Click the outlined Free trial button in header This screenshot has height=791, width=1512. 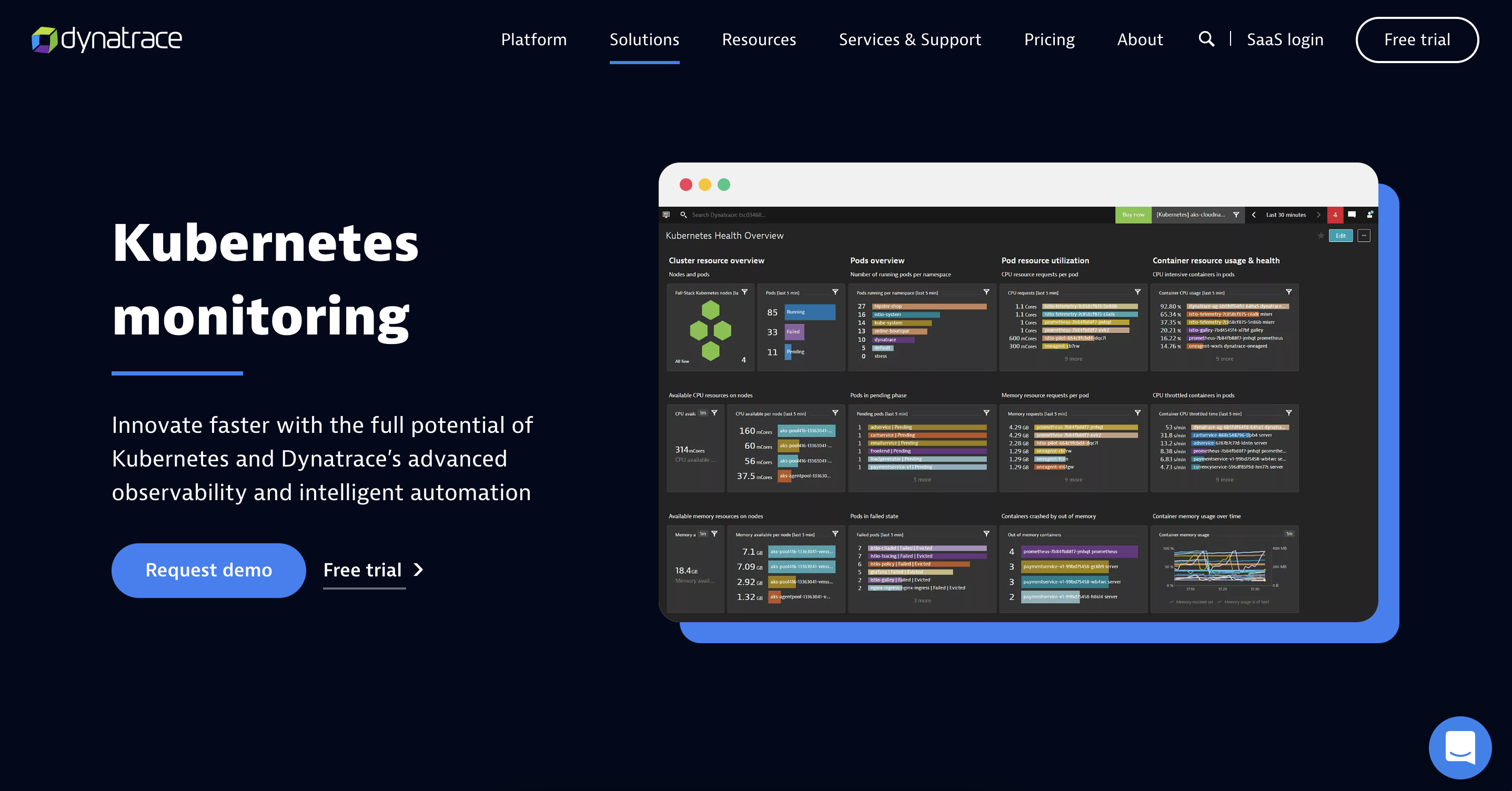pos(1417,39)
